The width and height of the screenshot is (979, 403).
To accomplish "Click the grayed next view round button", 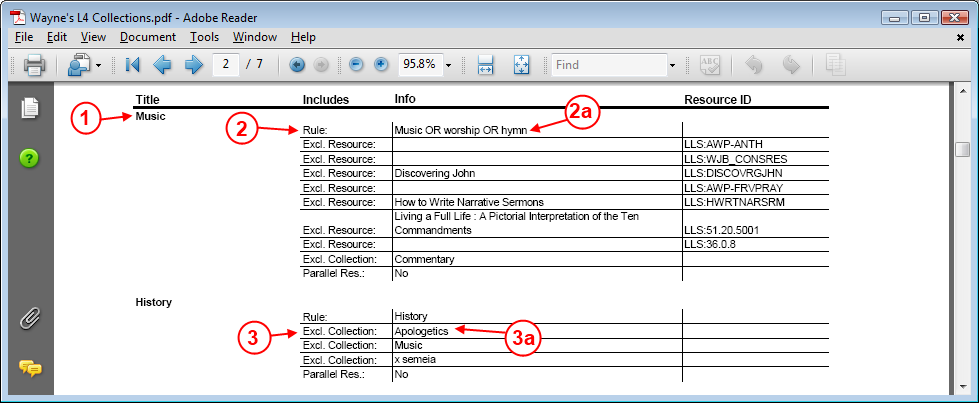I will tap(321, 64).
